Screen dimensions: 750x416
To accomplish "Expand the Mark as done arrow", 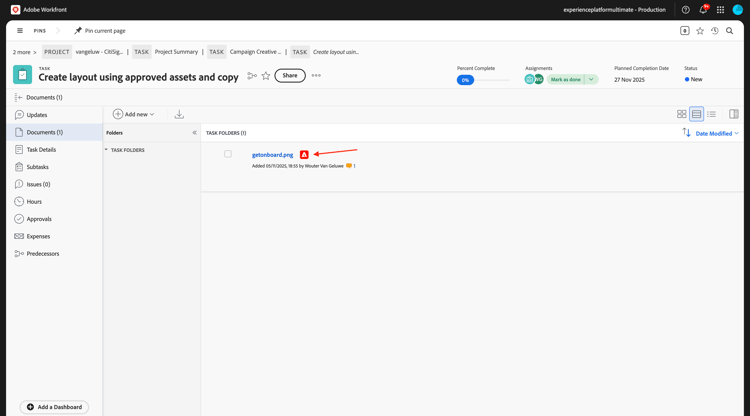I will pos(591,79).
